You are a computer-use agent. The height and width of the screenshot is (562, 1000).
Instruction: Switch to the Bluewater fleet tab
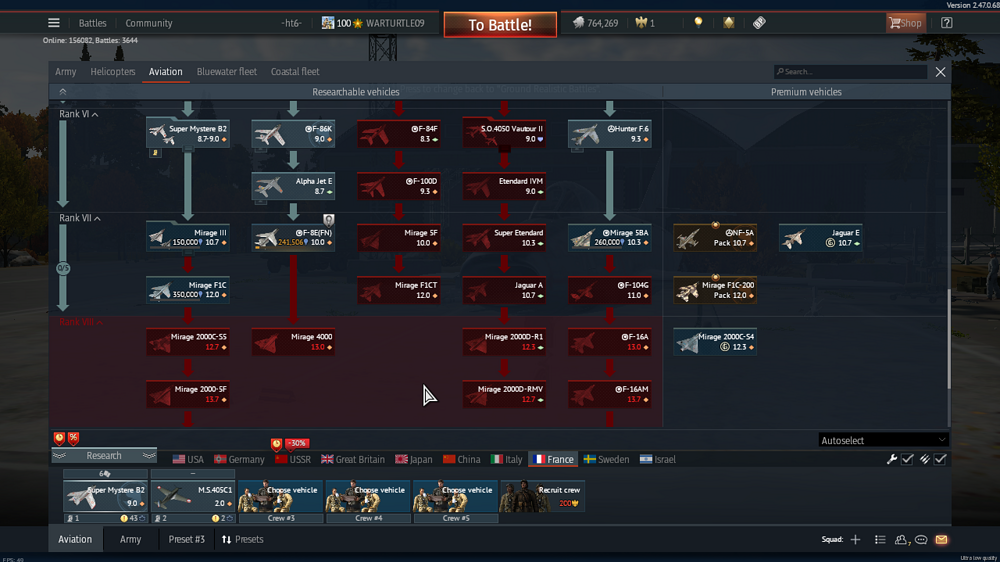tap(226, 71)
